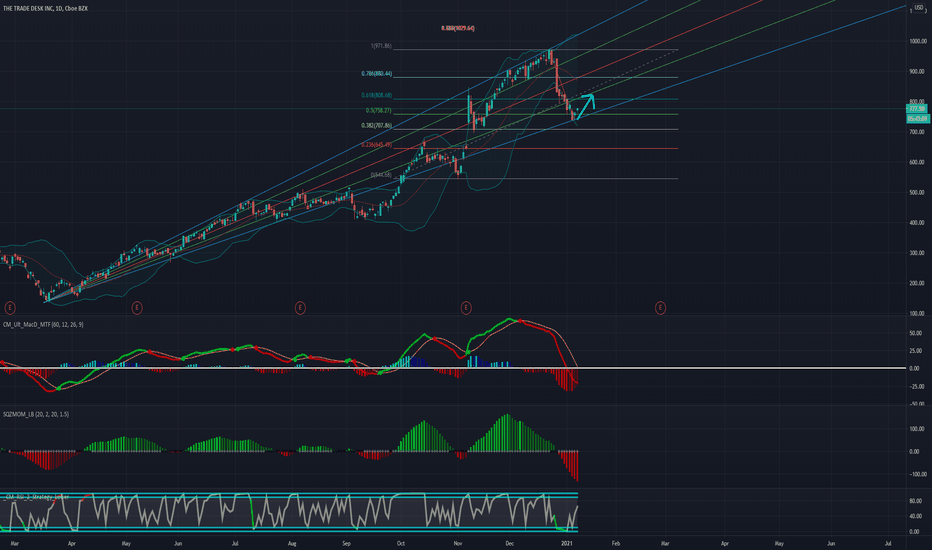Viewport: 932px width, 550px height.
Task: Click the topmost red Fibonacci extension label
Action: click(x=458, y=28)
